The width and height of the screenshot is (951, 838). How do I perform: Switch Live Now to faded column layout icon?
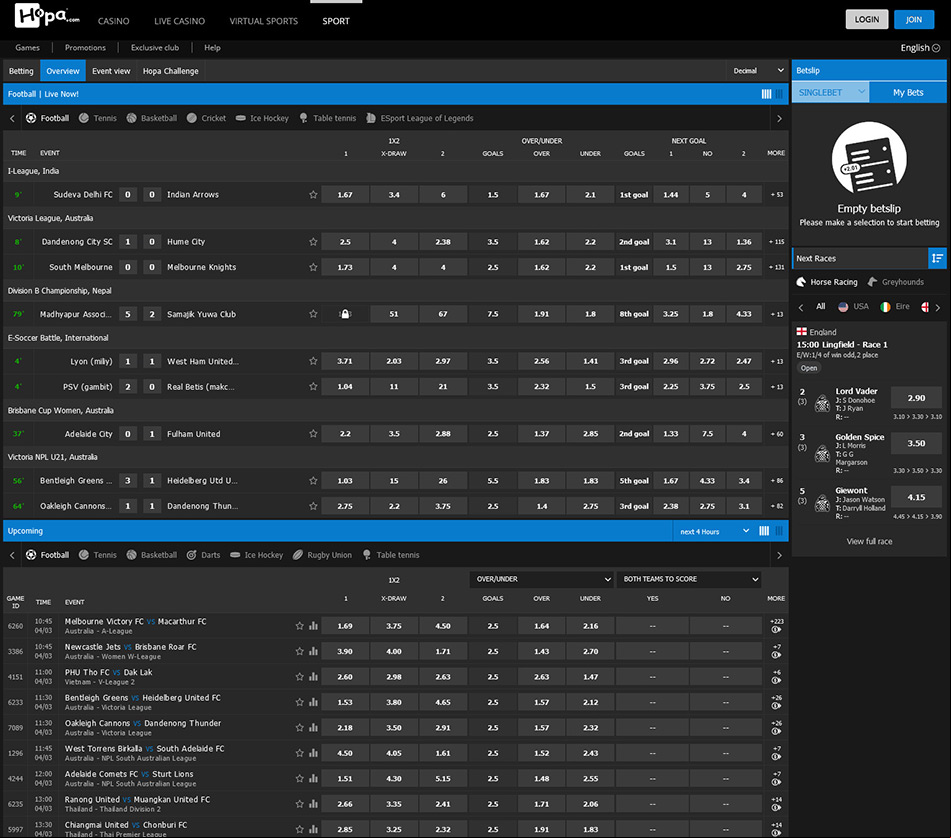click(779, 94)
